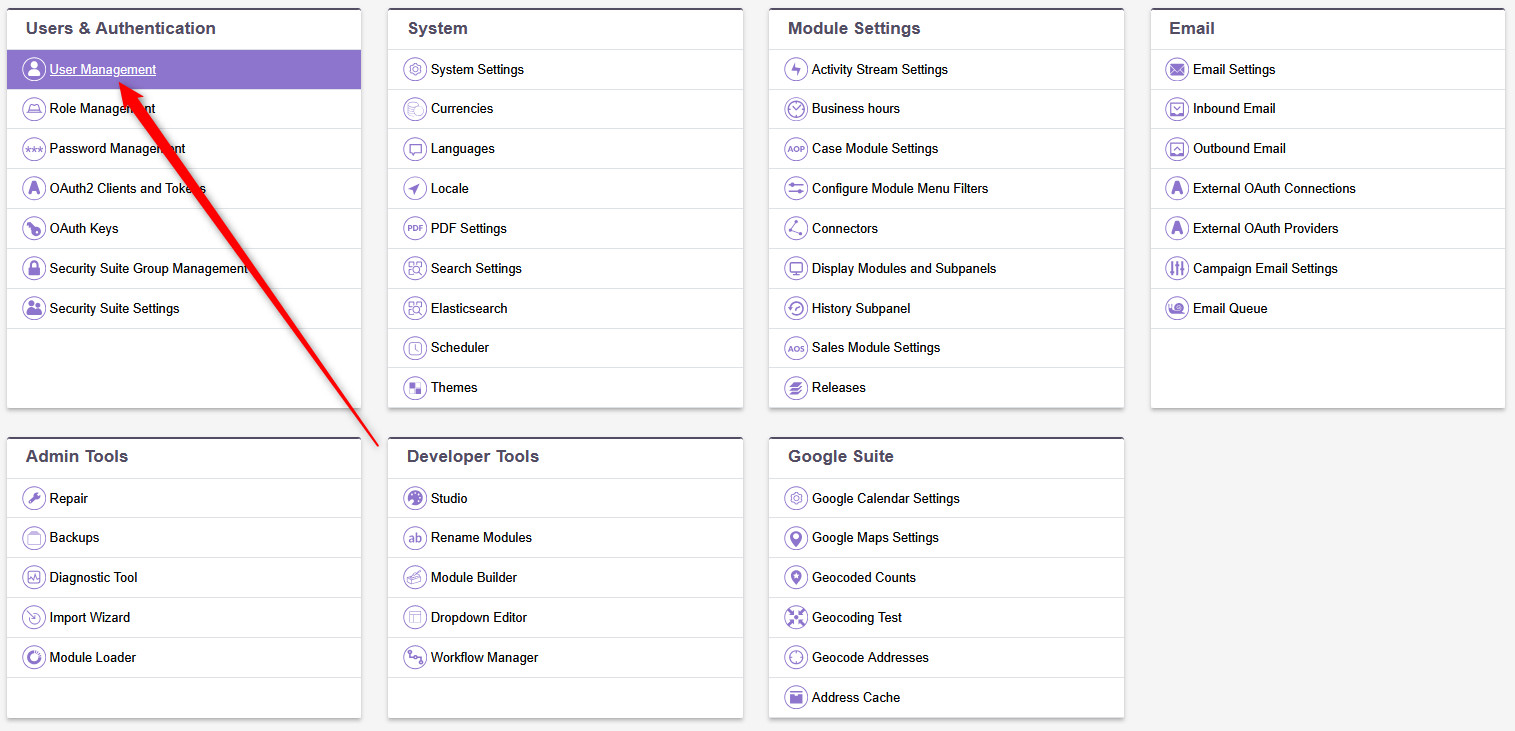Image resolution: width=1515 pixels, height=731 pixels.
Task: Open the Geocoding Test icon
Action: (795, 617)
